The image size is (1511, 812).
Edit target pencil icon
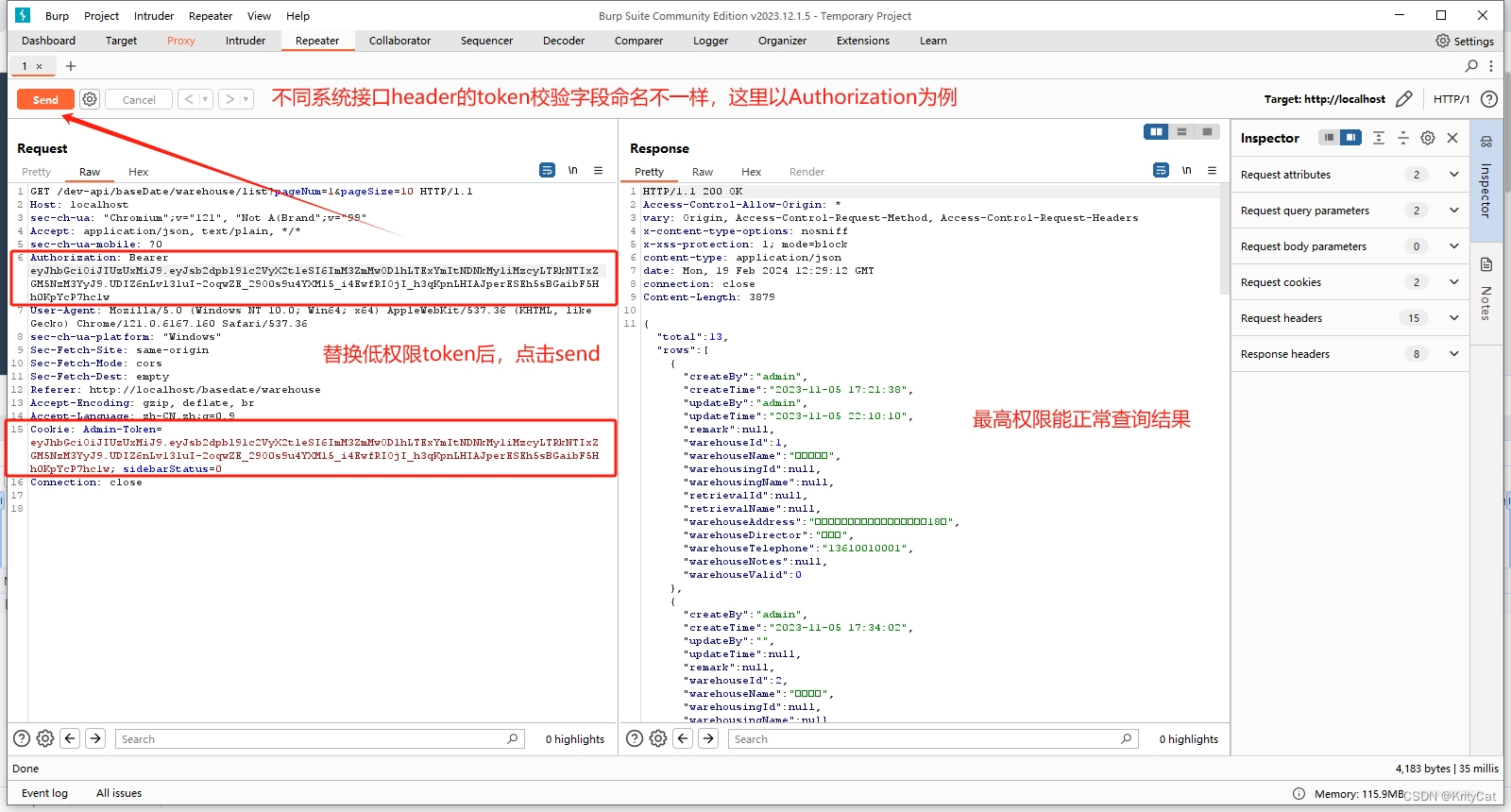(x=1404, y=99)
